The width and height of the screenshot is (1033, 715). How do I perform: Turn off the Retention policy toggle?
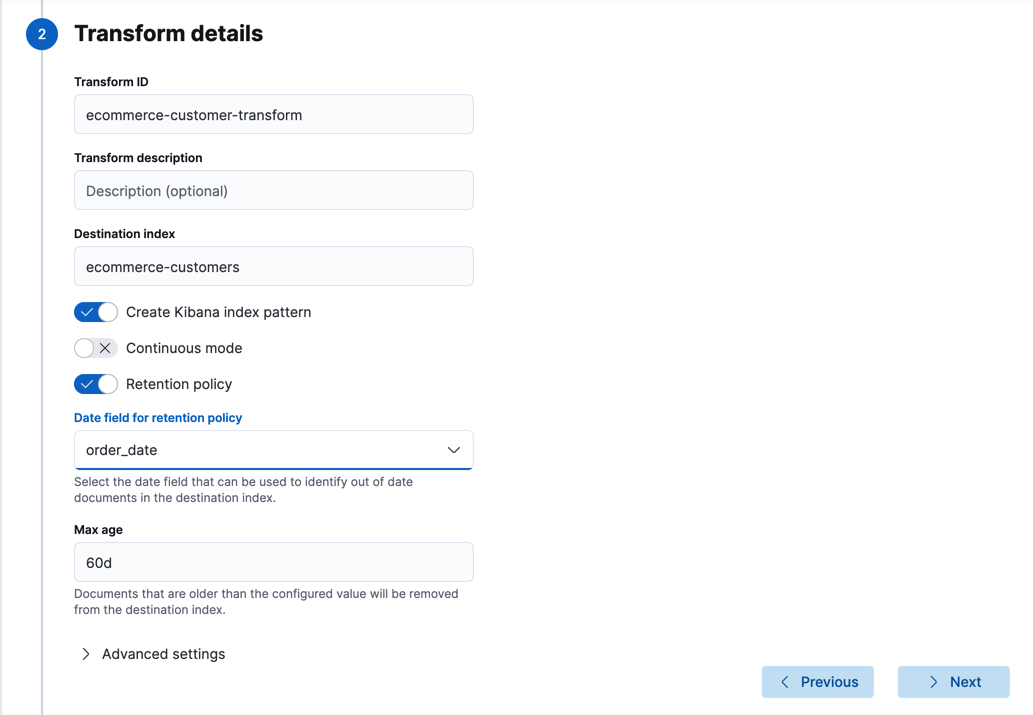tap(95, 384)
